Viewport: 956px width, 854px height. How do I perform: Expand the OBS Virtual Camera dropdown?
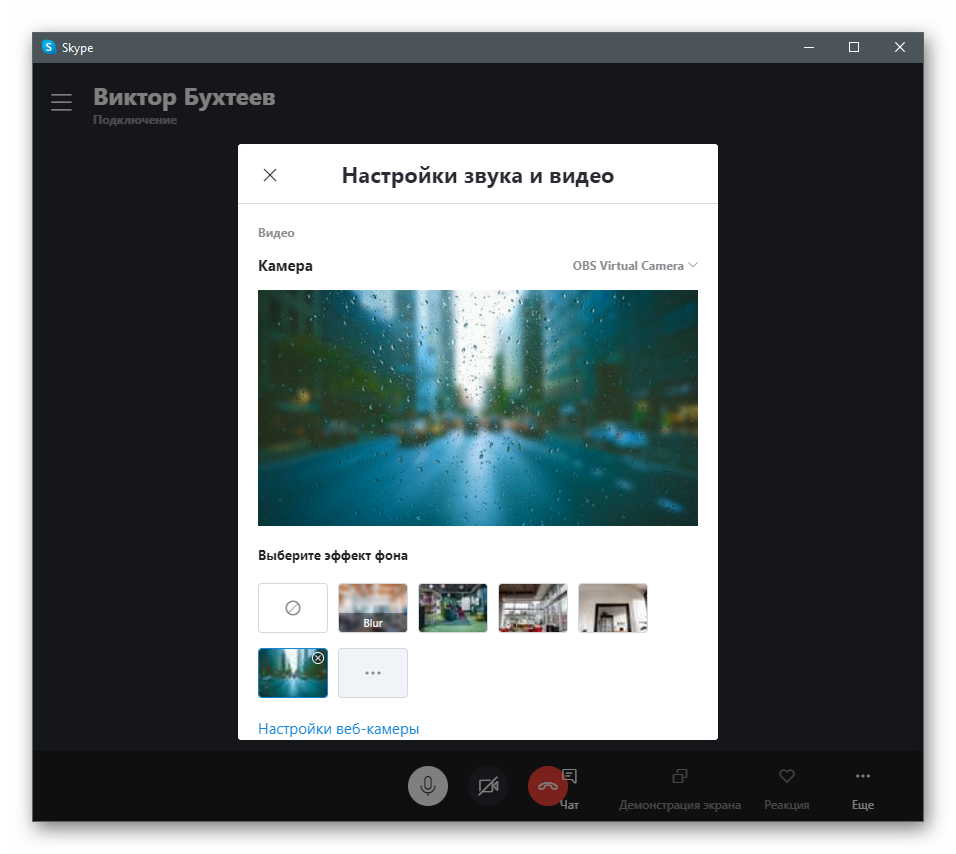(635, 266)
